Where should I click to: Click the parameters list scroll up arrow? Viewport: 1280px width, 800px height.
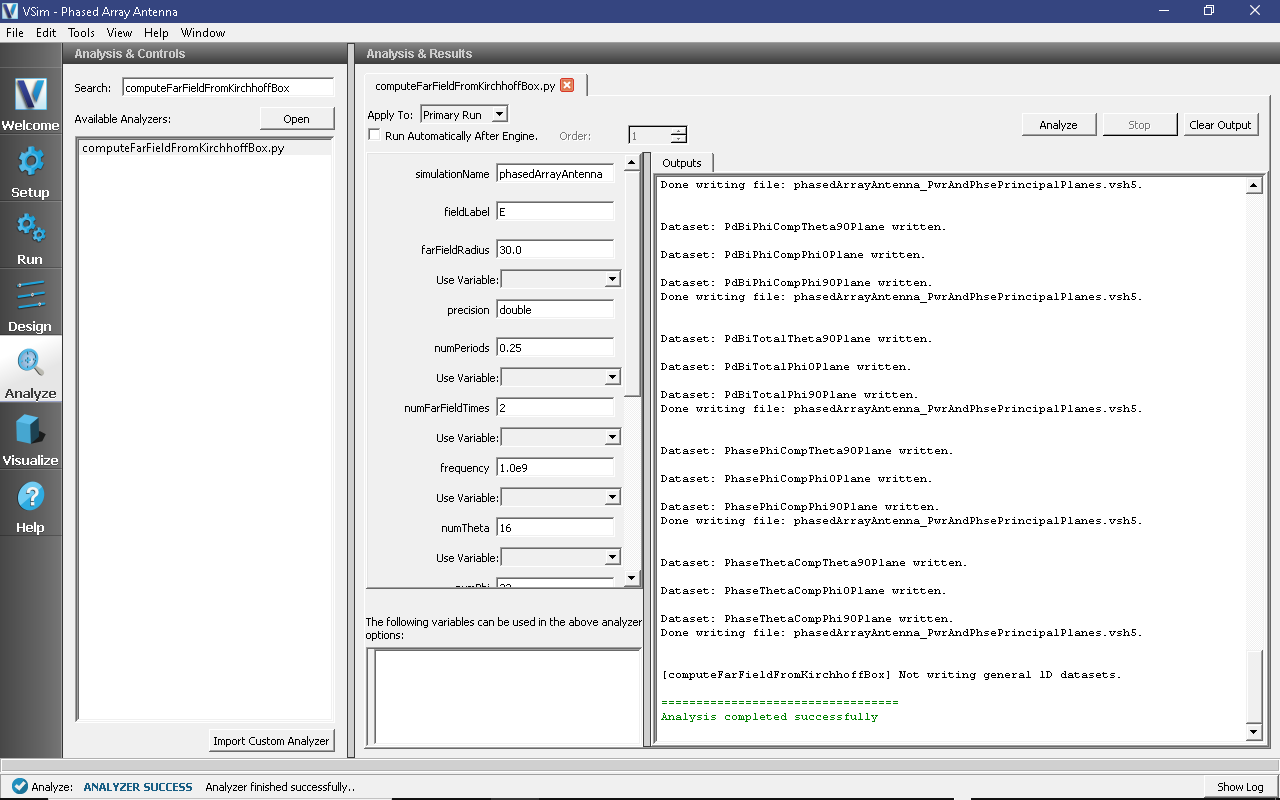pyautogui.click(x=631, y=163)
